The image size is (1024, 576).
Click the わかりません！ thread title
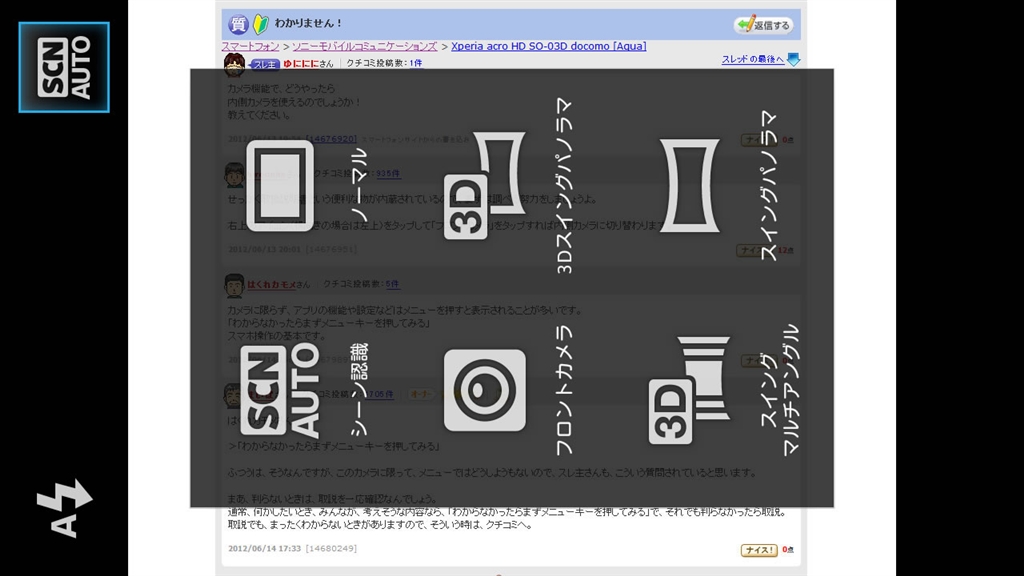point(308,23)
